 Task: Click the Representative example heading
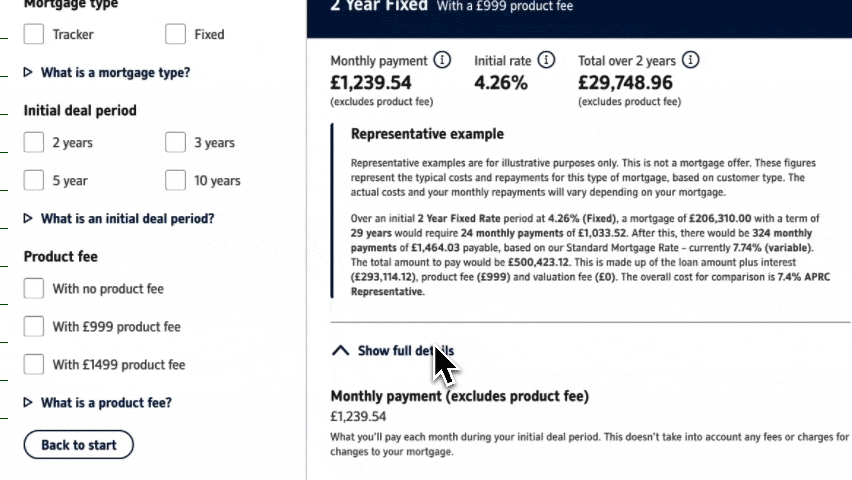[x=427, y=134]
